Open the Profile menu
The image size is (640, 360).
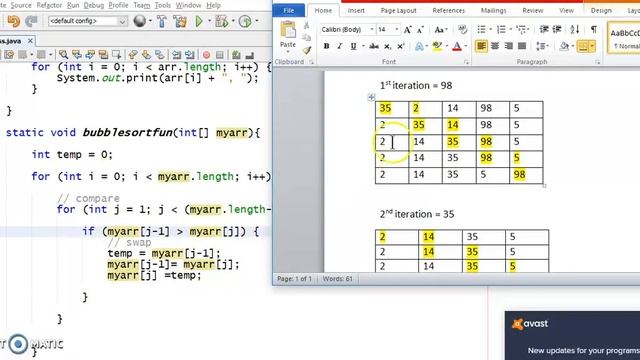[118, 5]
